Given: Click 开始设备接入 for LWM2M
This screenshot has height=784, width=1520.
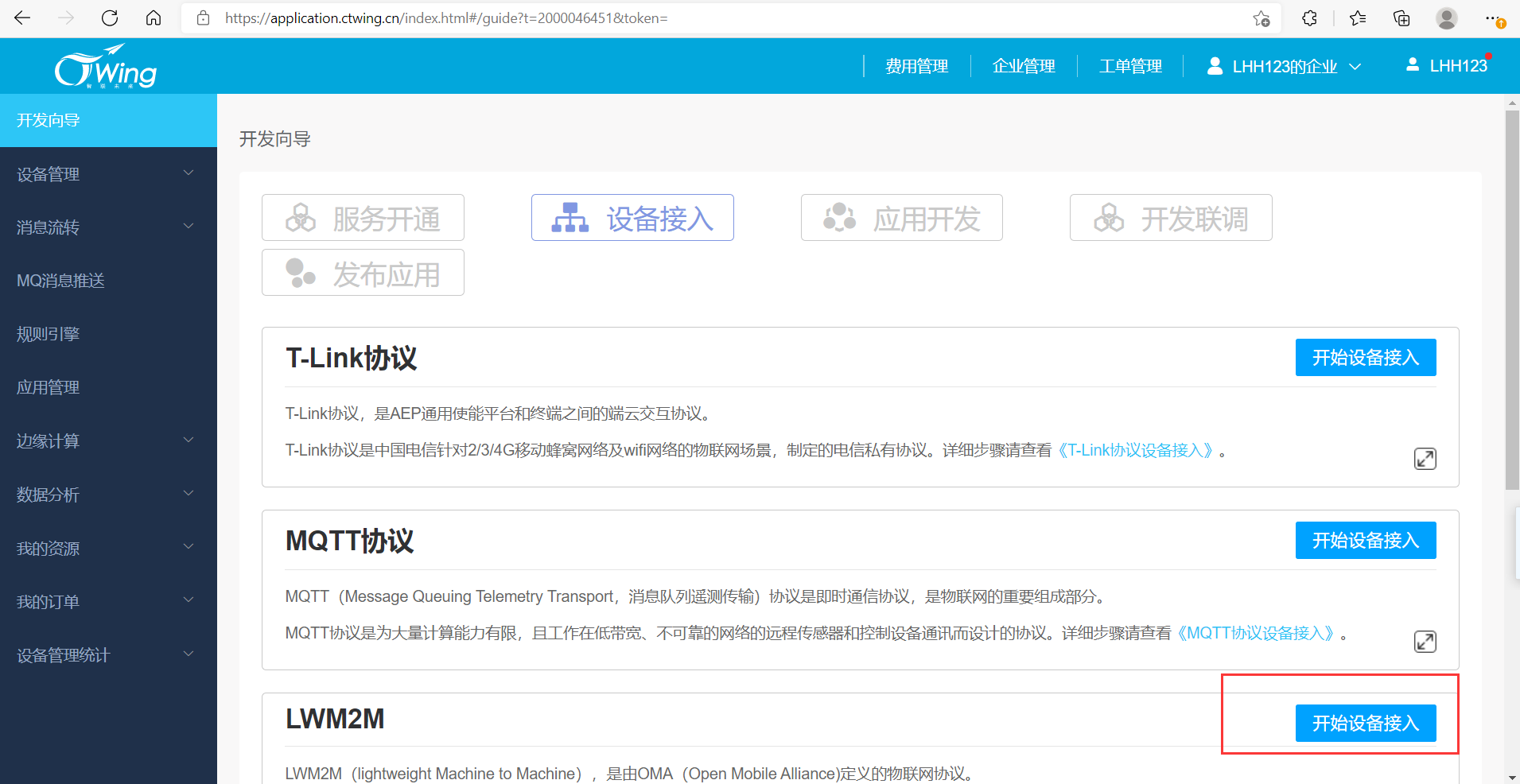Looking at the screenshot, I should (x=1365, y=723).
